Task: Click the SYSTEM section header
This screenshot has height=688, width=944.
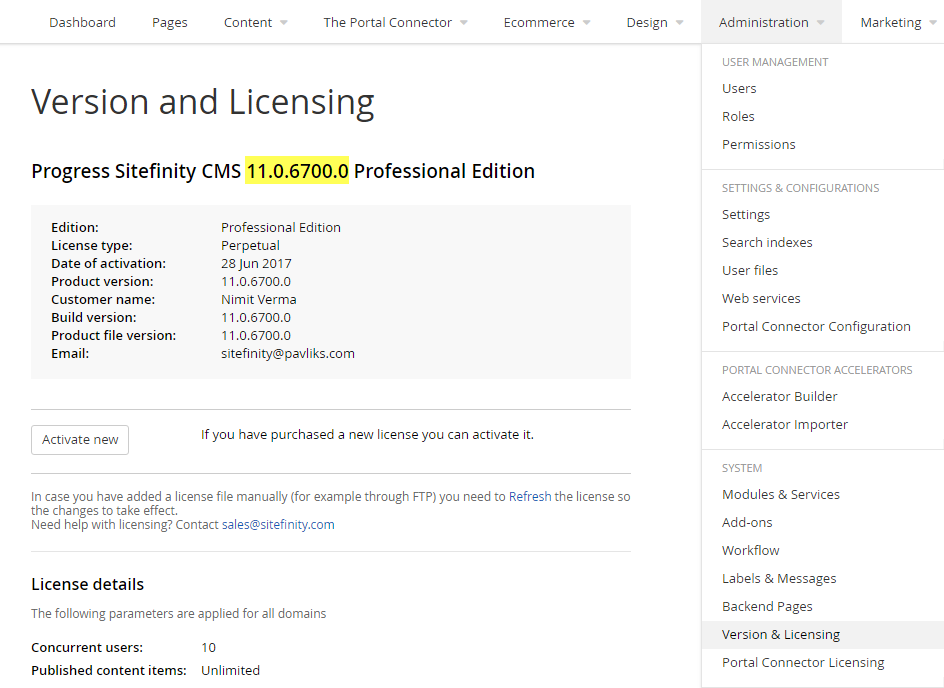Action: tap(742, 468)
